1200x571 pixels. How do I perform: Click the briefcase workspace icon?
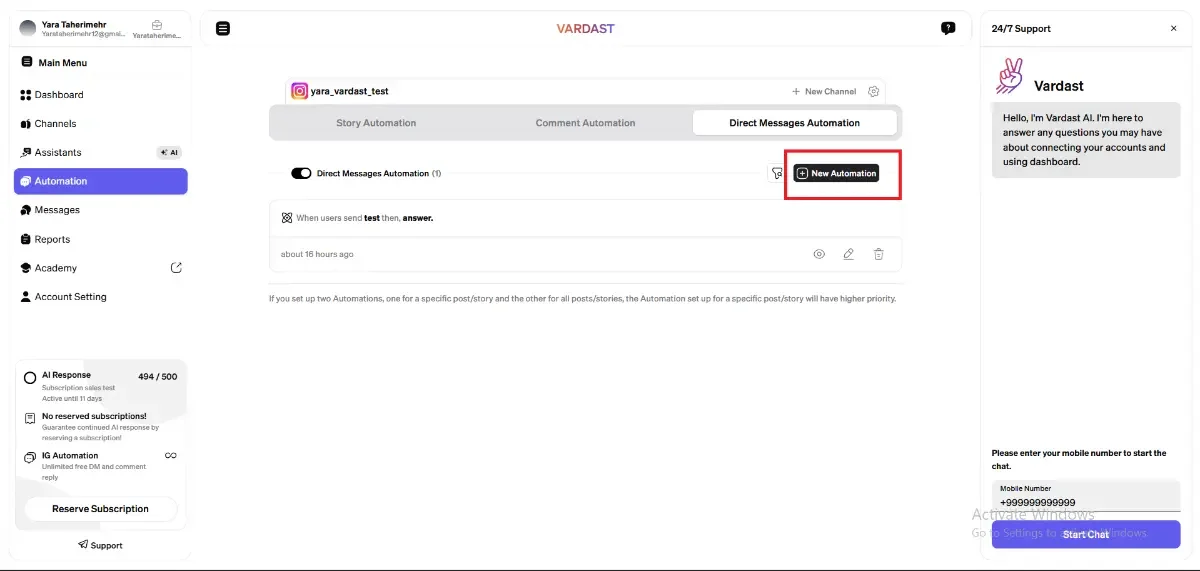tap(157, 24)
